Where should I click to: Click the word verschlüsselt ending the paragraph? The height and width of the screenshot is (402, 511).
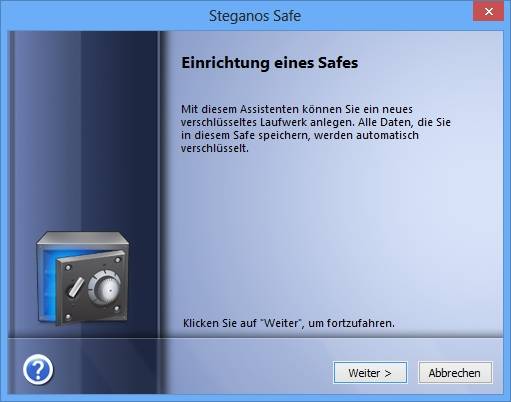(x=215, y=148)
